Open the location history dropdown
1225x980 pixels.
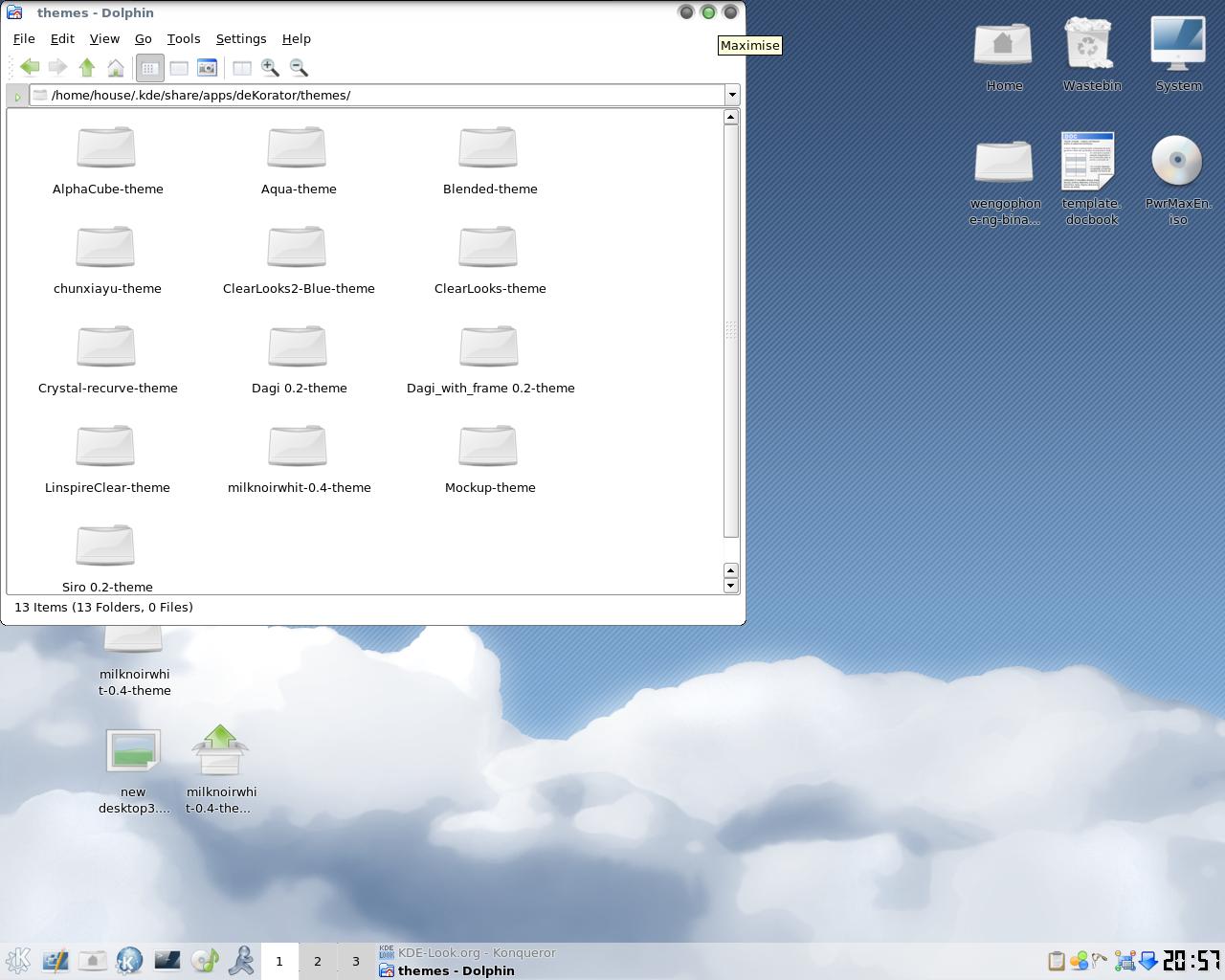click(x=732, y=95)
